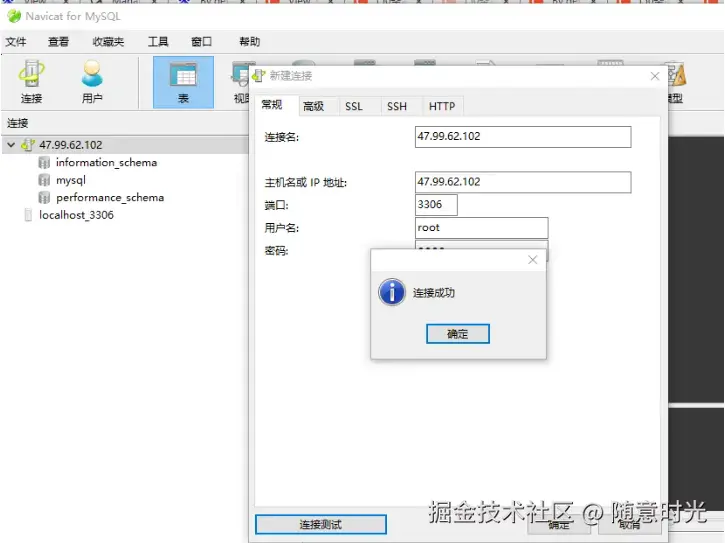The height and width of the screenshot is (543, 725).
Task: Click the 主机名或 IP 地址 input field
Action: tap(523, 182)
